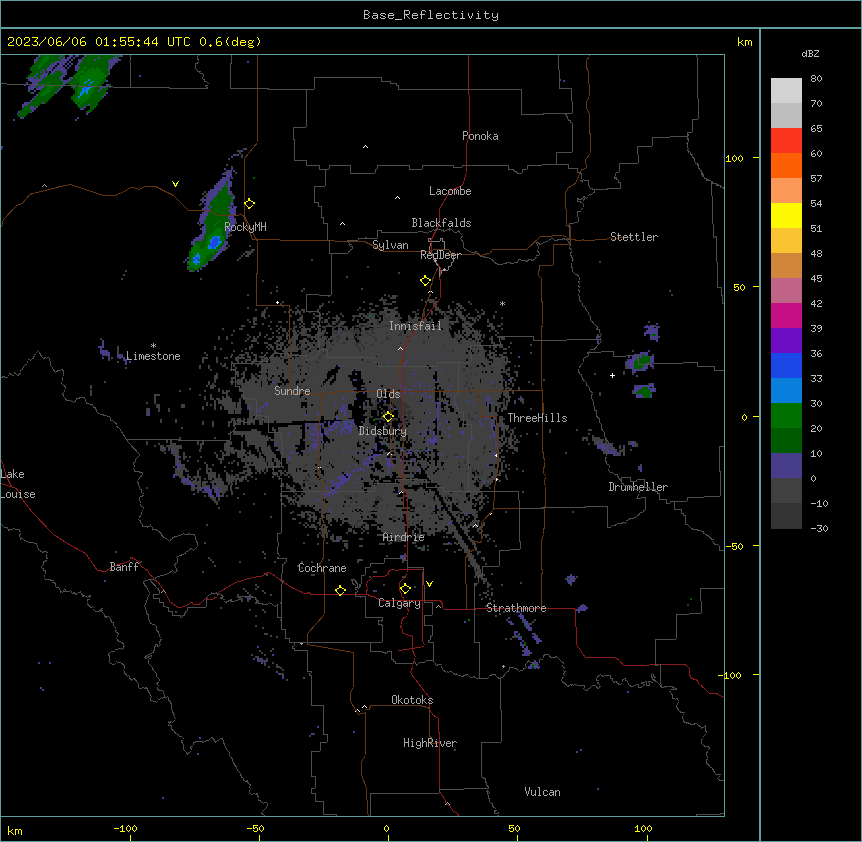This screenshot has height=842, width=862.
Task: Click the white plus marker west of Drumheller storms
Action: (612, 375)
